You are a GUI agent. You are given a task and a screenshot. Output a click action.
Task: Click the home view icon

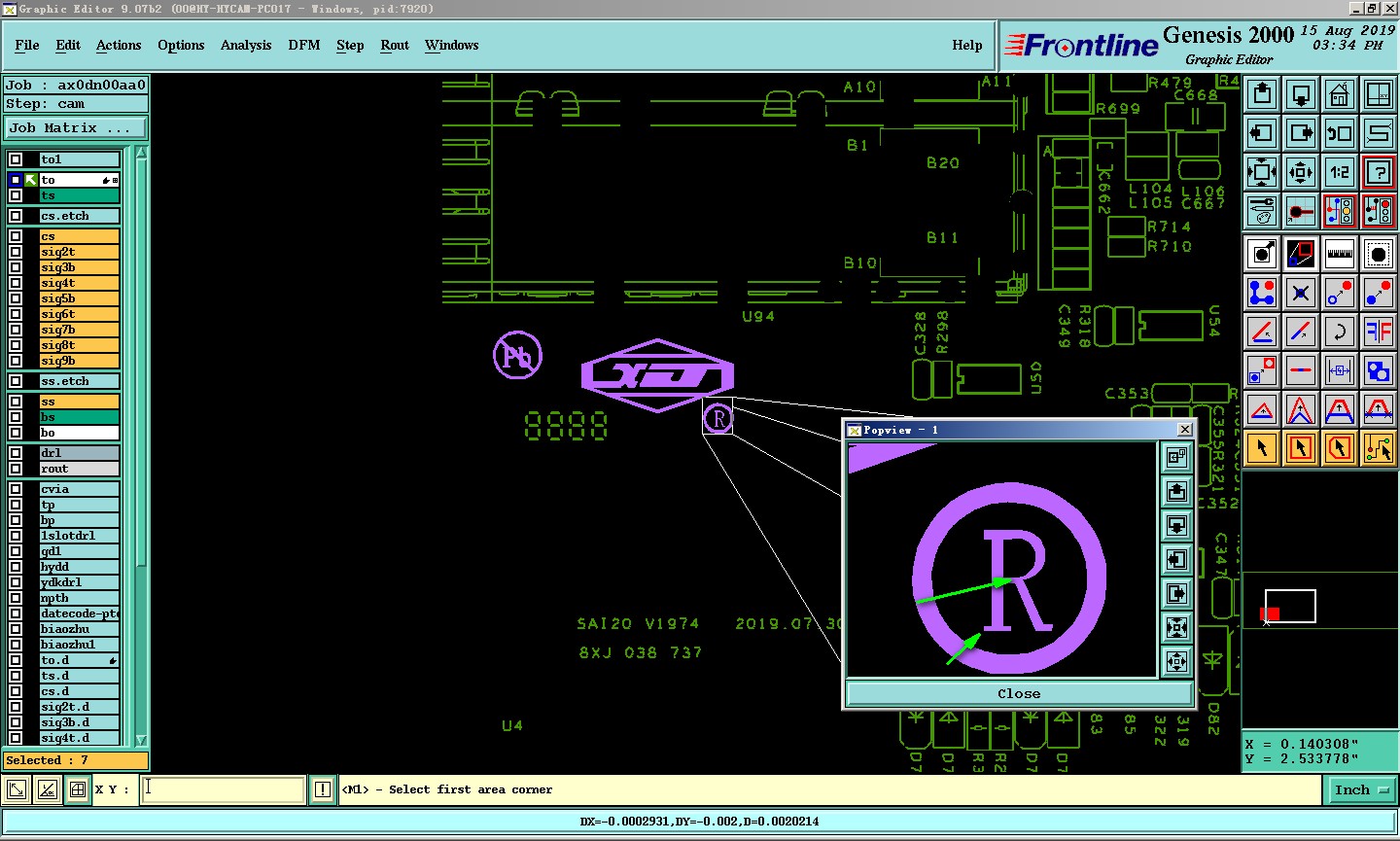click(1340, 94)
